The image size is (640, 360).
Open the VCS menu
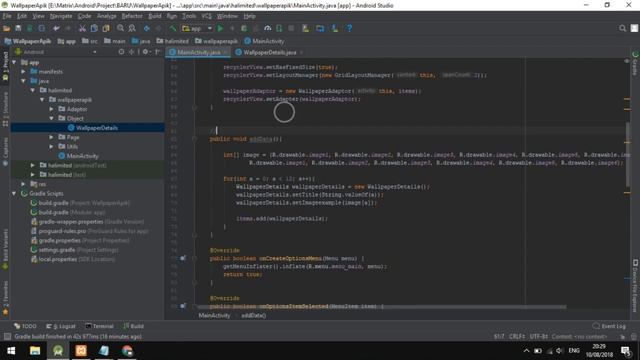[x=207, y=16]
